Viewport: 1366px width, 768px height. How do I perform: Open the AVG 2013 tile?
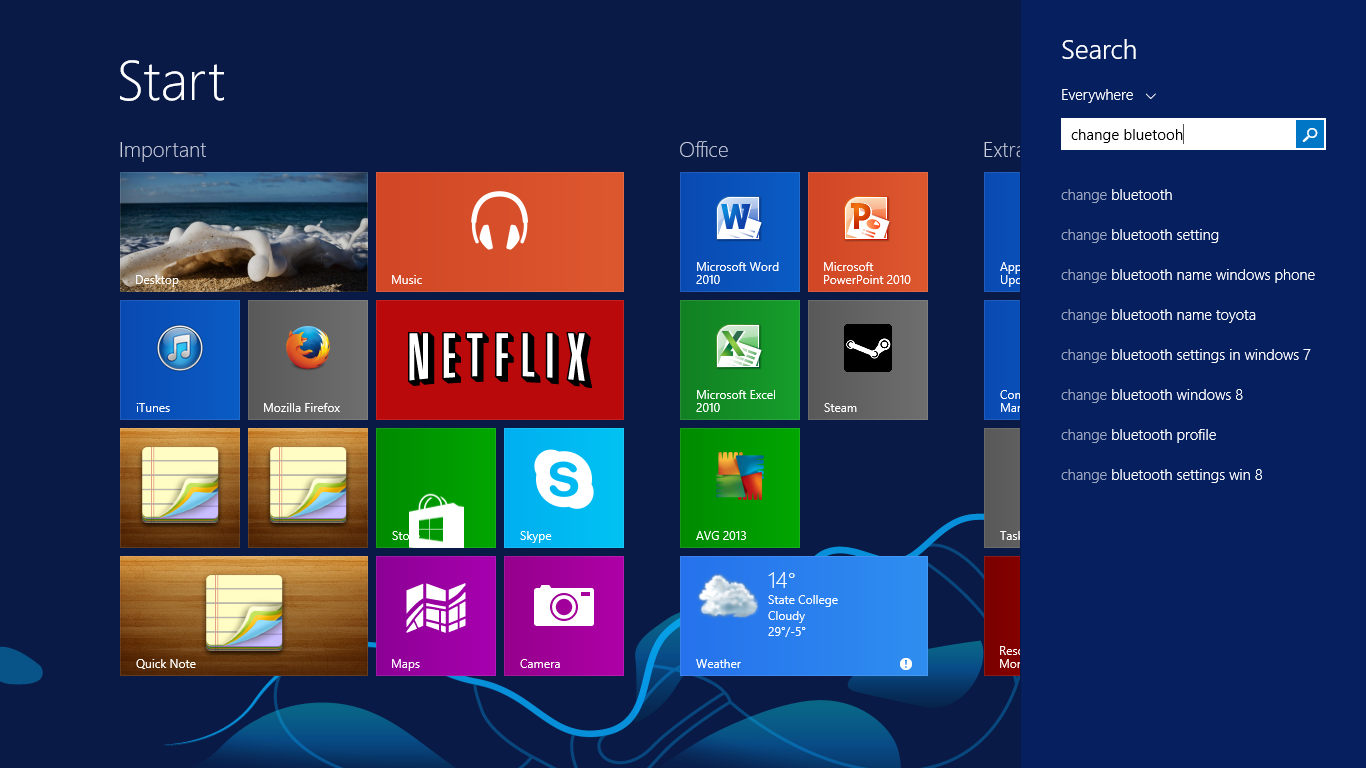pyautogui.click(x=740, y=488)
